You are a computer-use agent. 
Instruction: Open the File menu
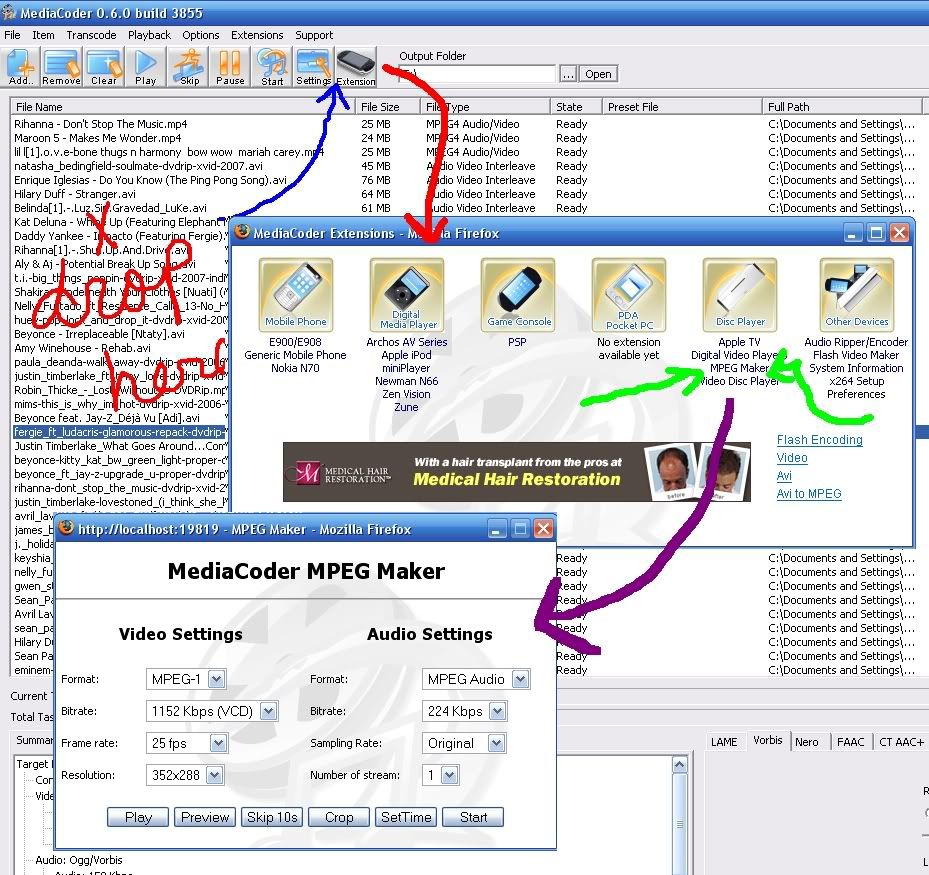tap(12, 35)
